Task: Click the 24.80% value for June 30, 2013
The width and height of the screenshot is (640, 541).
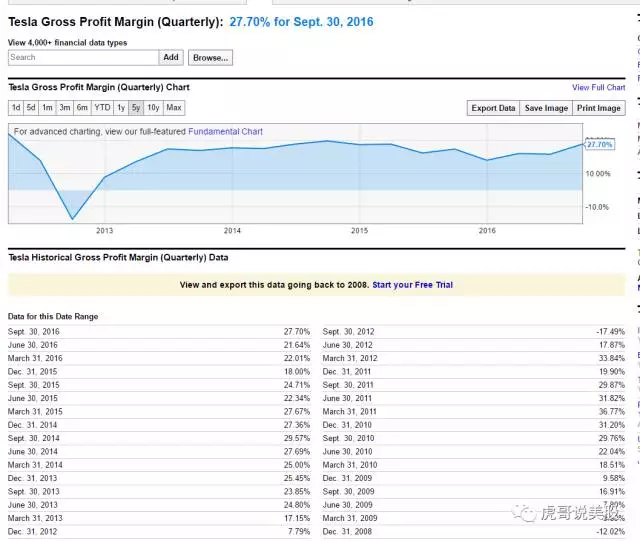Action: [297, 505]
